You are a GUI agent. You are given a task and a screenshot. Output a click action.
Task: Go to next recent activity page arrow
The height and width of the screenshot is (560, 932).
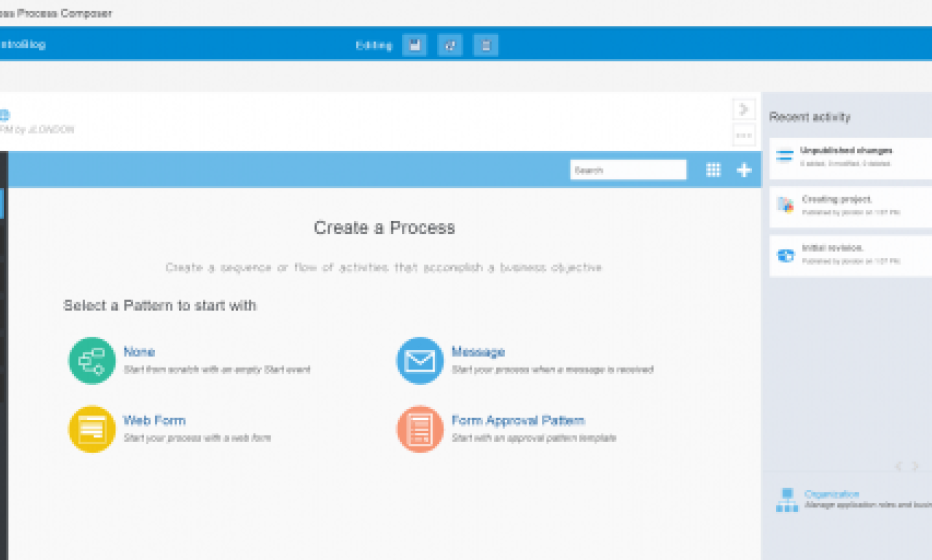point(916,467)
